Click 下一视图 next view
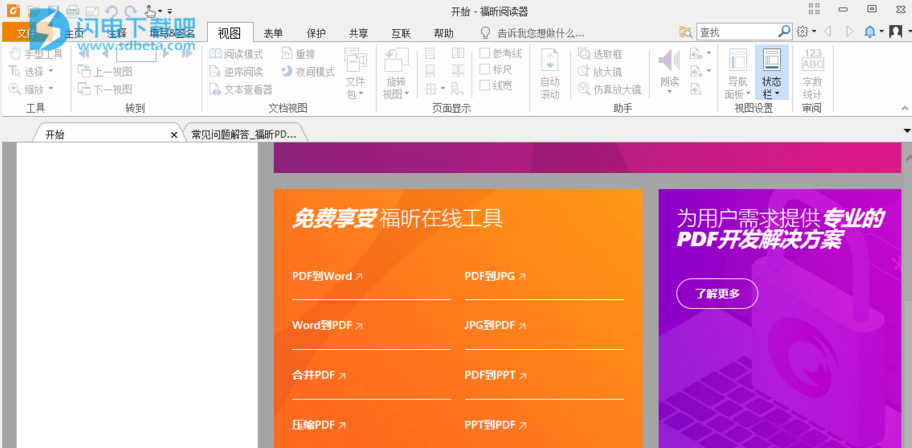Viewport: 912px width, 448px height. click(105, 90)
